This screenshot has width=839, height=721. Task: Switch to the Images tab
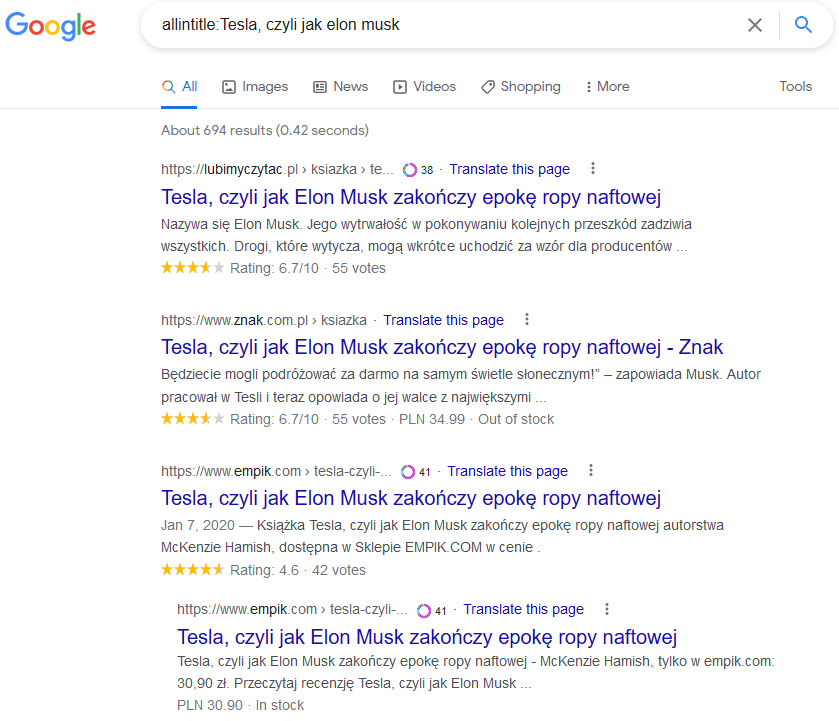255,87
